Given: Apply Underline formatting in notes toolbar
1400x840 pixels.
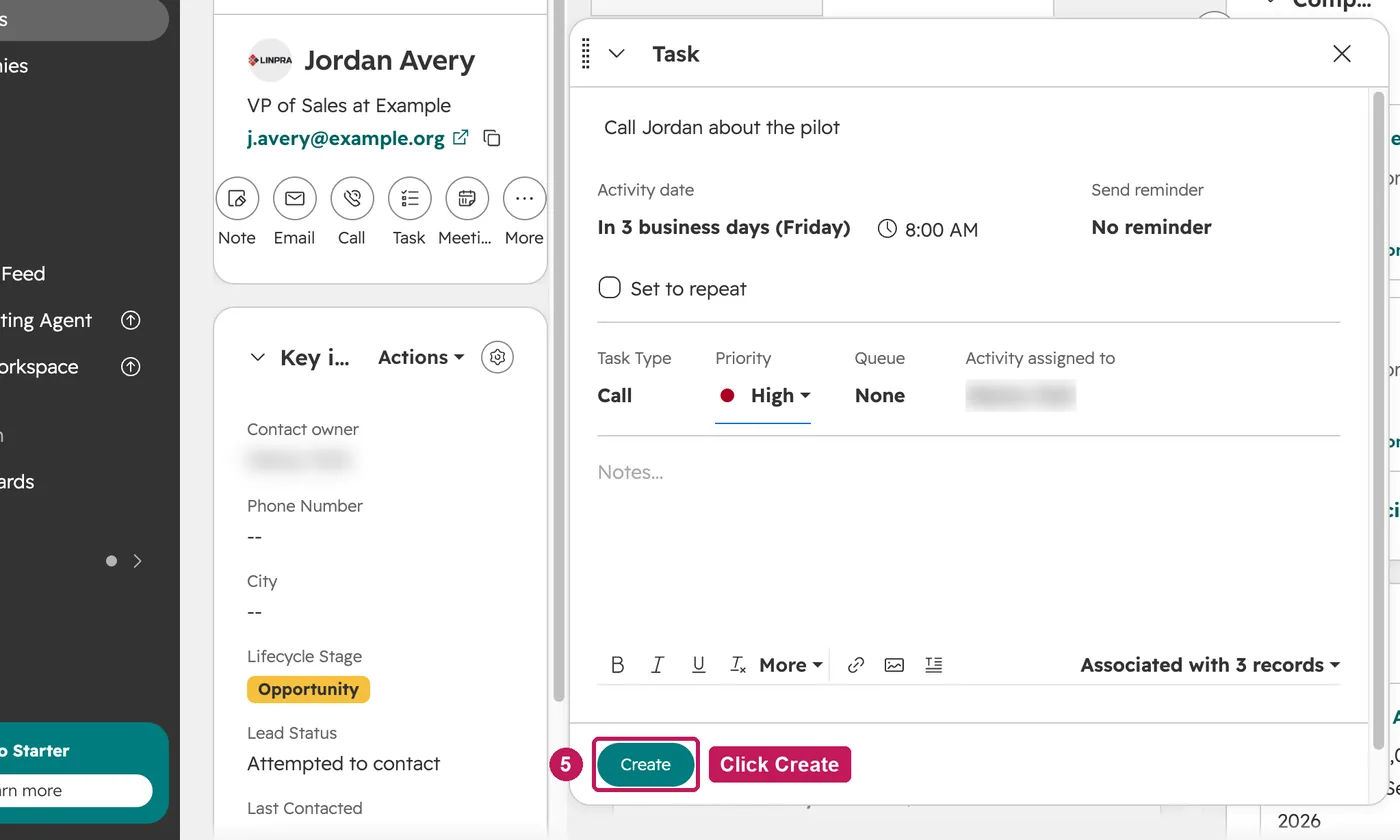Looking at the screenshot, I should click(698, 665).
